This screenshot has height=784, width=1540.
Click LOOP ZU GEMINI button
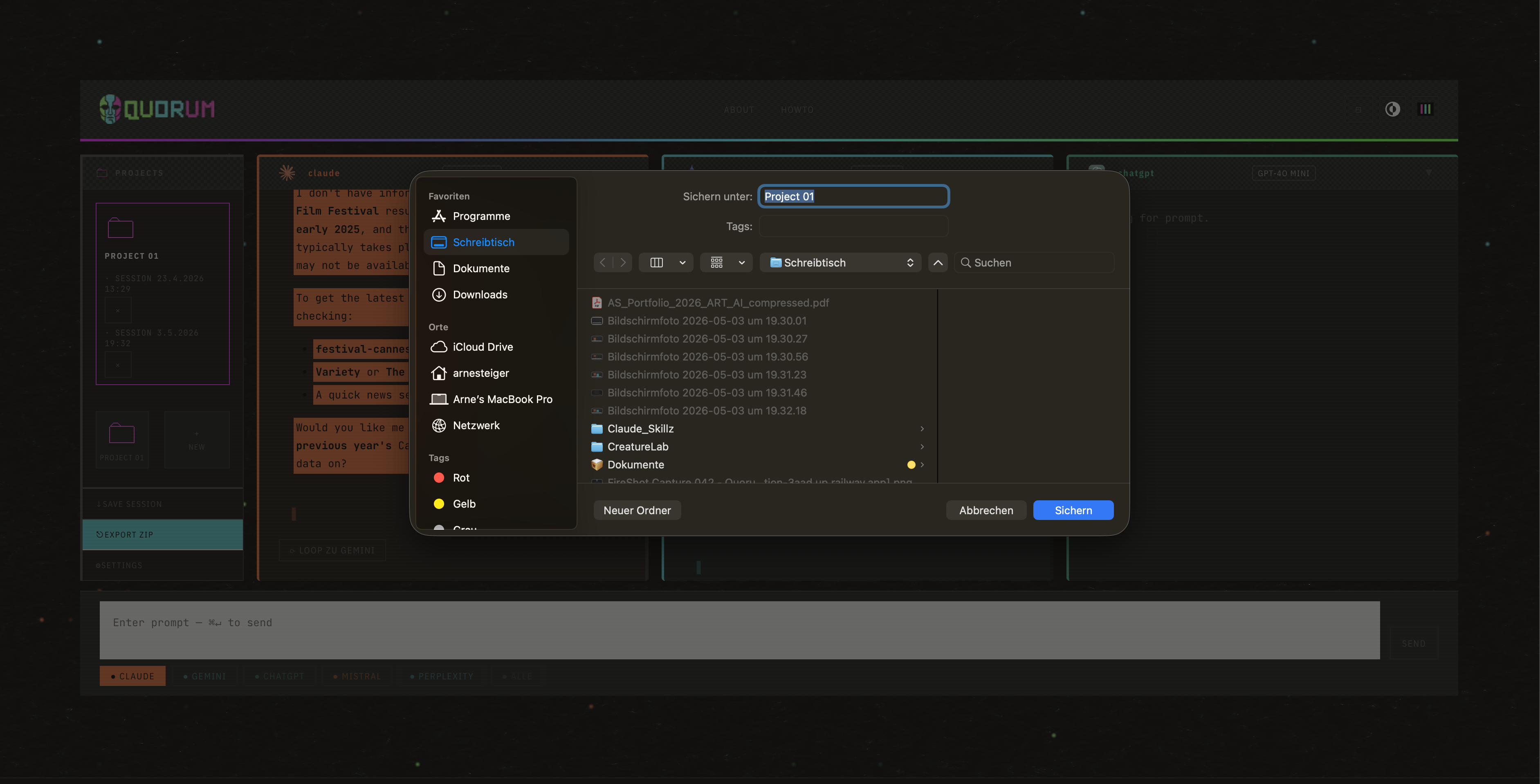[x=332, y=550]
